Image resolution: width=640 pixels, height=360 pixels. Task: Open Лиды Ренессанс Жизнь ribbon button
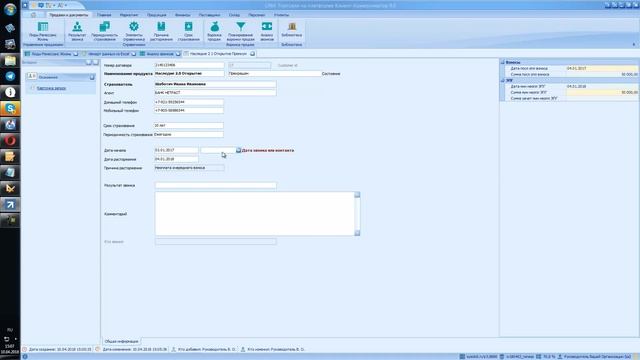click(43, 31)
